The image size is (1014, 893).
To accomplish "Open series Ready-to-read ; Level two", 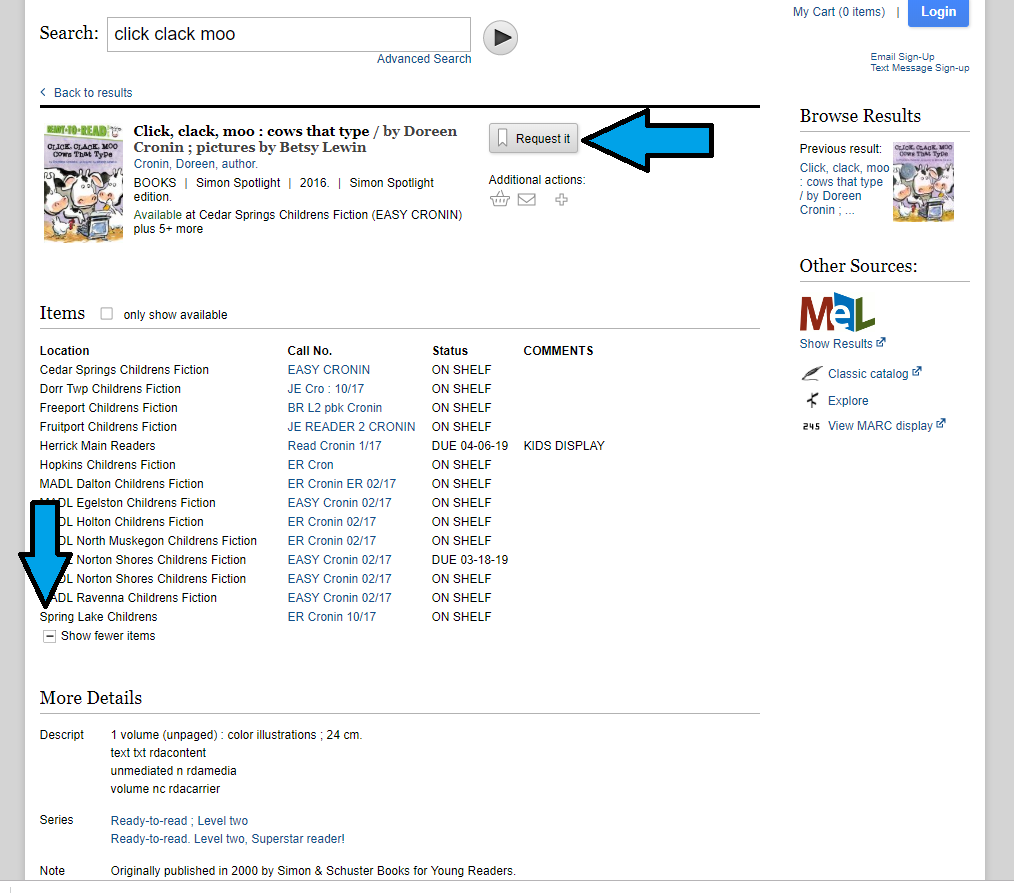I will [179, 821].
